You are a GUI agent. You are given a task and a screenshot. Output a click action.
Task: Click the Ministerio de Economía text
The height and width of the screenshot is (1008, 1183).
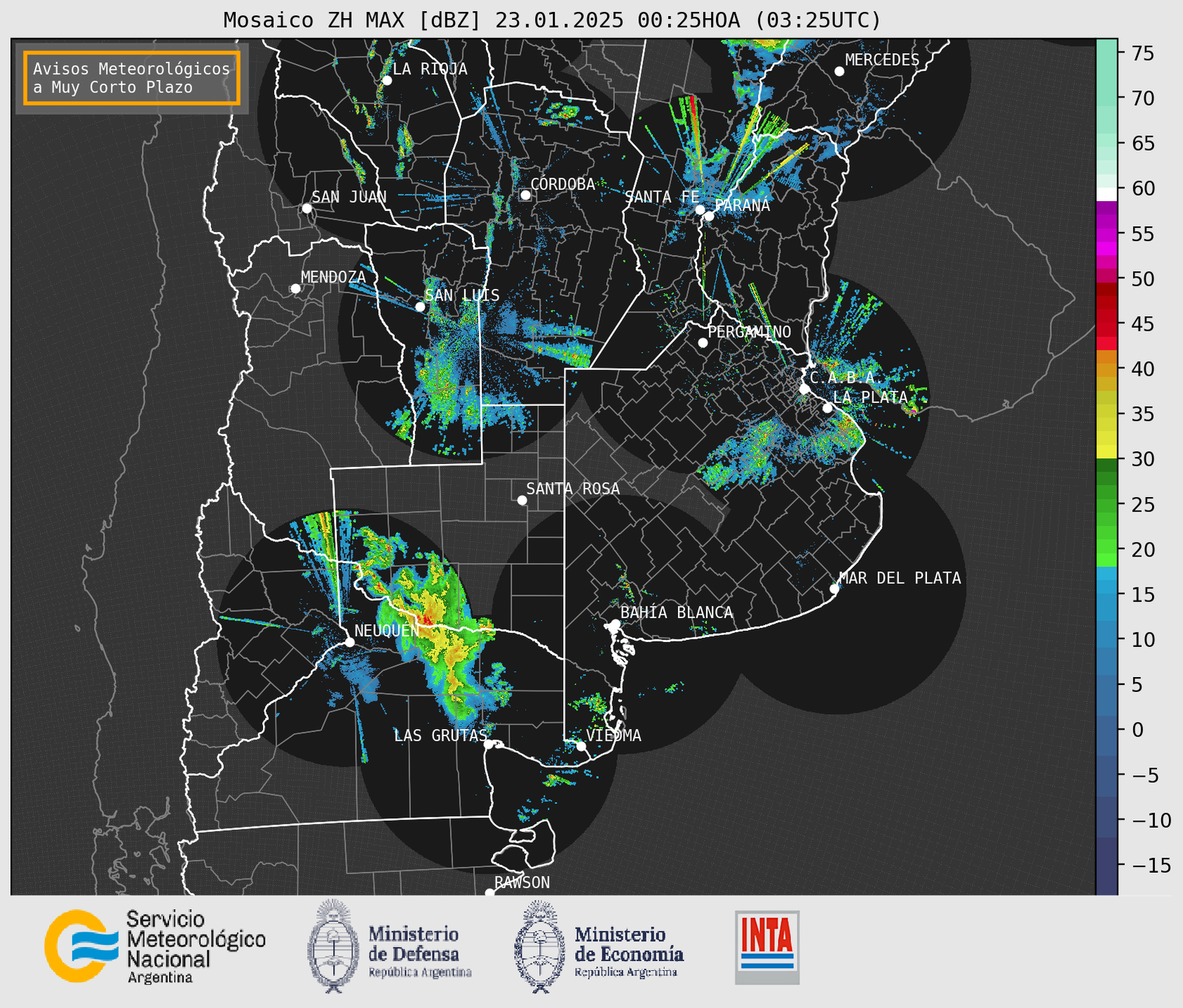(x=628, y=951)
